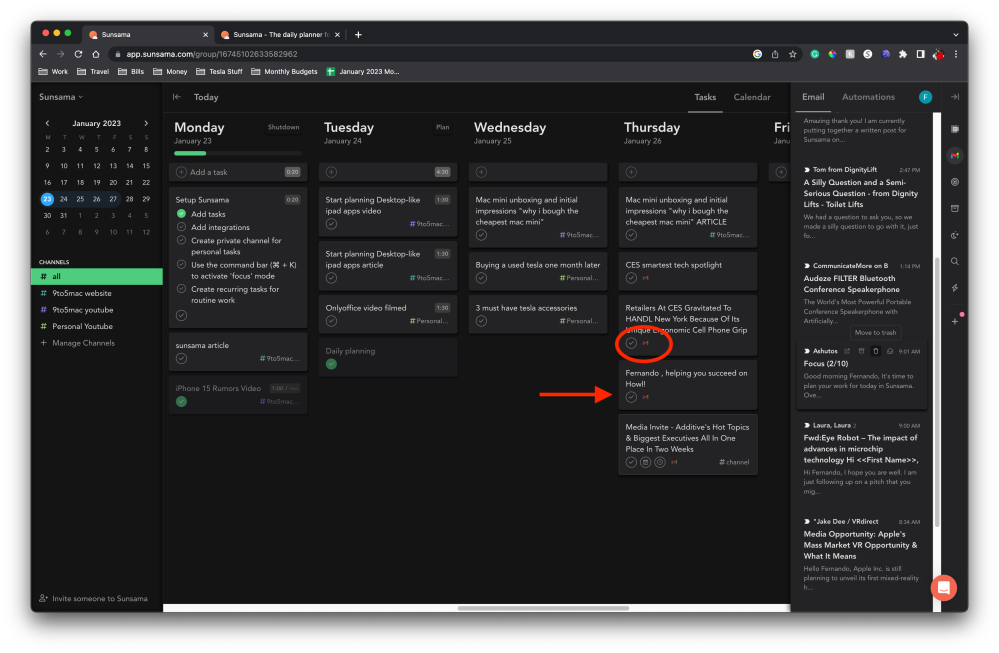Open the Sunsama workspace dropdown
This screenshot has width=999, height=653.
click(x=61, y=97)
